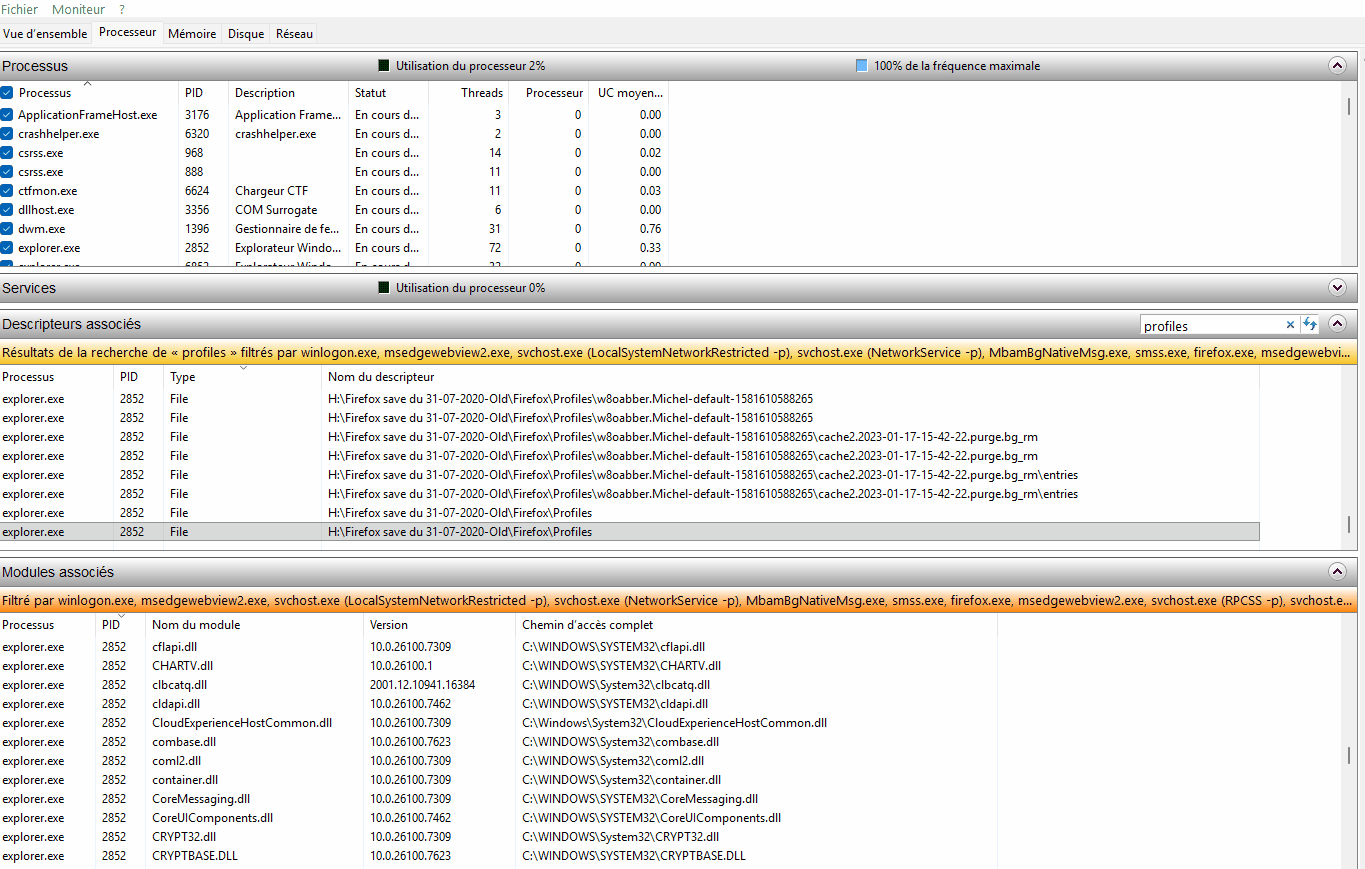Collapse the Descripteurs associés section
Image resolution: width=1365 pixels, height=869 pixels.
1337,324
